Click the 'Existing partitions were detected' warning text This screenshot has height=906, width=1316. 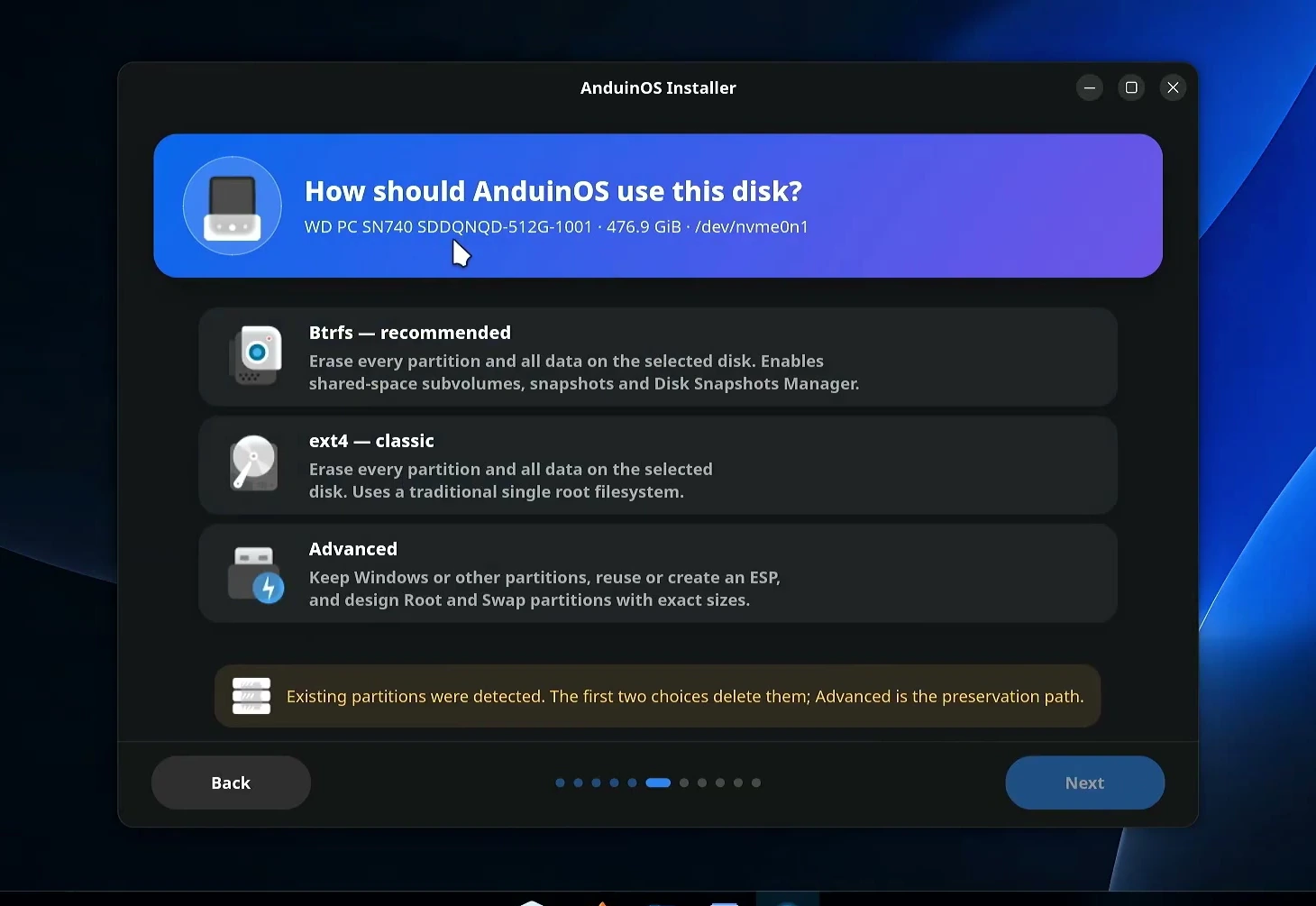tap(685, 697)
